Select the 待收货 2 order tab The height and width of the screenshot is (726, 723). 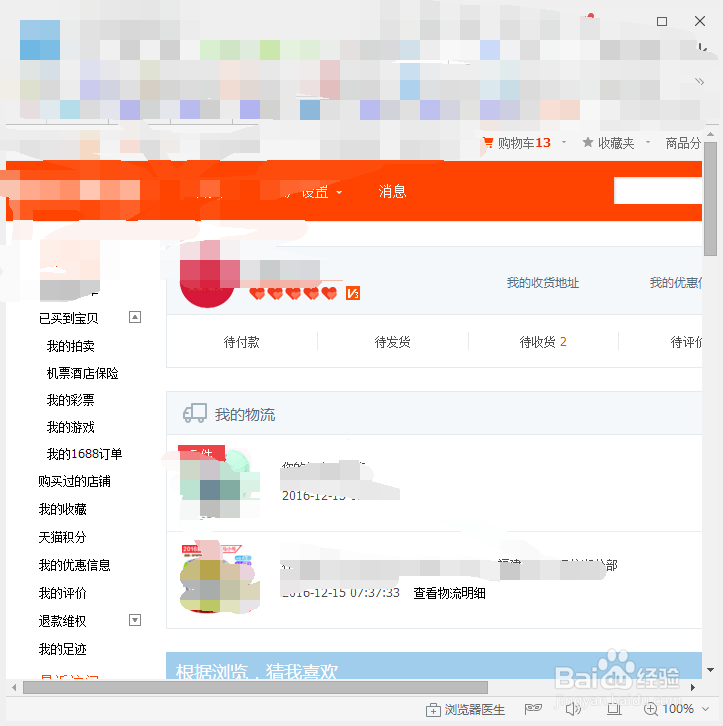point(543,342)
